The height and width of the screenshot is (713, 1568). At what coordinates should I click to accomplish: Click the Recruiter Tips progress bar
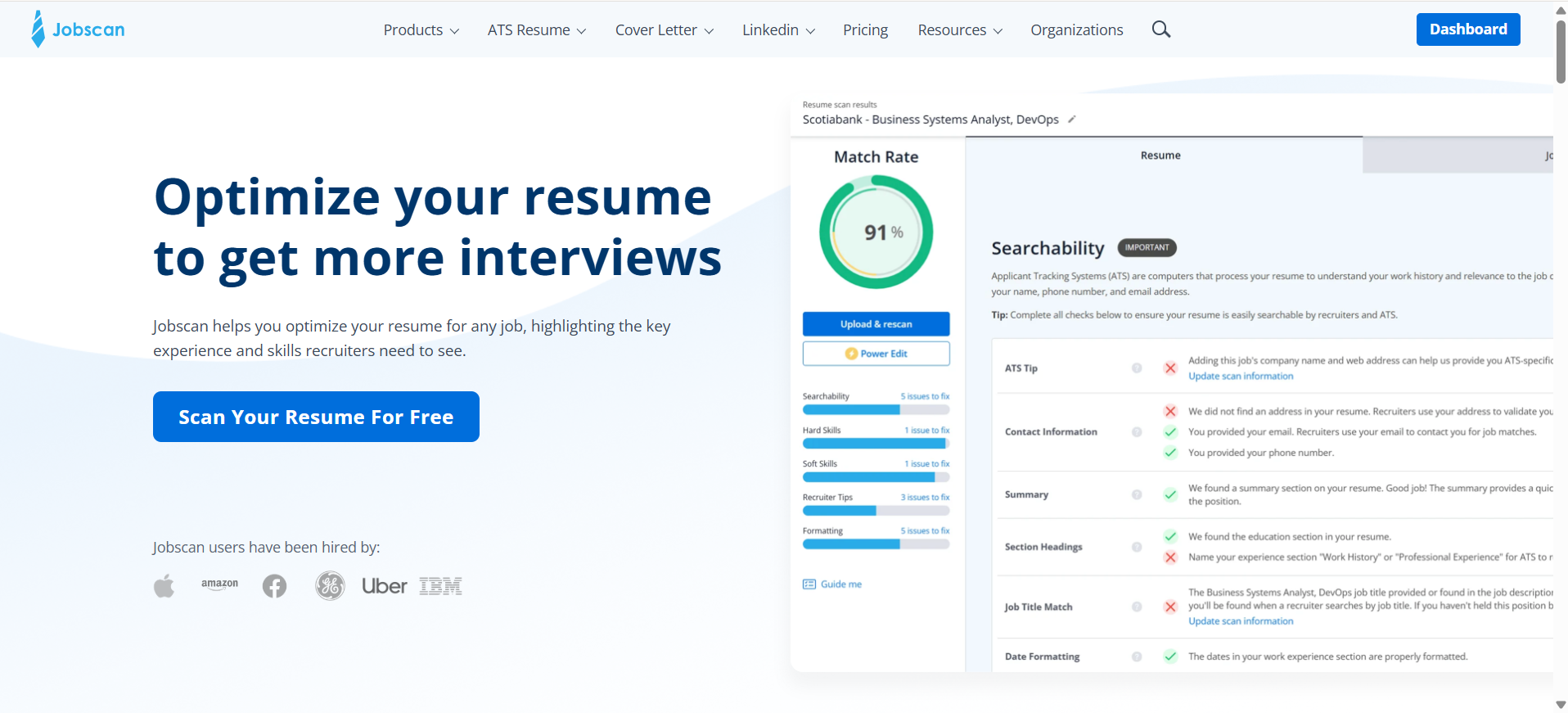pyautogui.click(x=876, y=510)
